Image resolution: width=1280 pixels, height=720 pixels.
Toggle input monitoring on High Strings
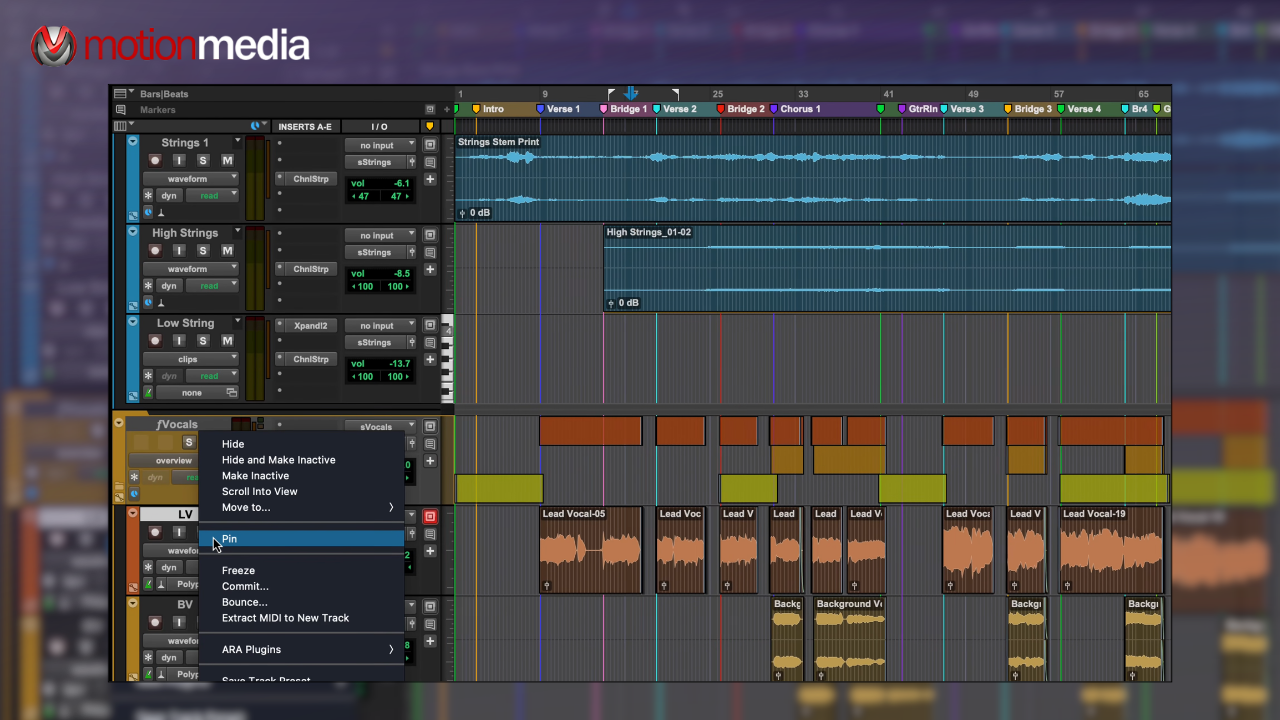(179, 251)
